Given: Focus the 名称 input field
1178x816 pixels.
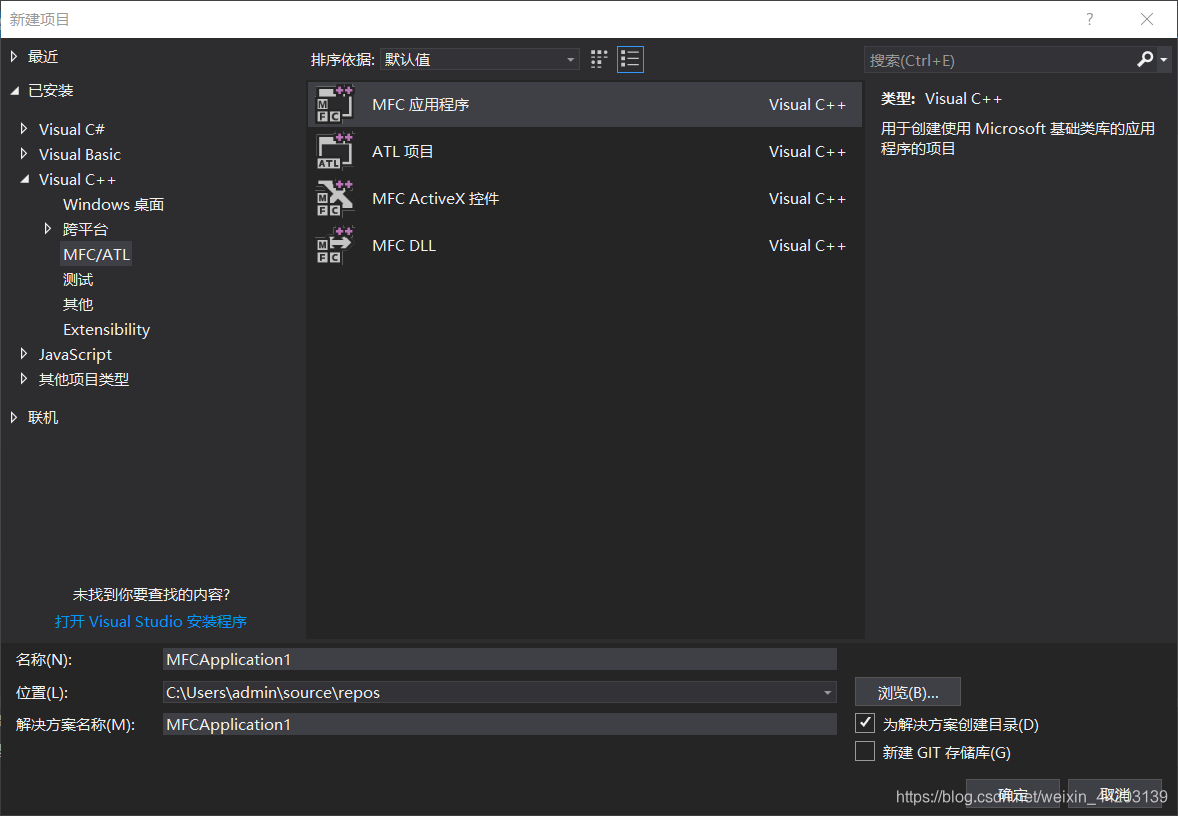Looking at the screenshot, I should (x=500, y=659).
